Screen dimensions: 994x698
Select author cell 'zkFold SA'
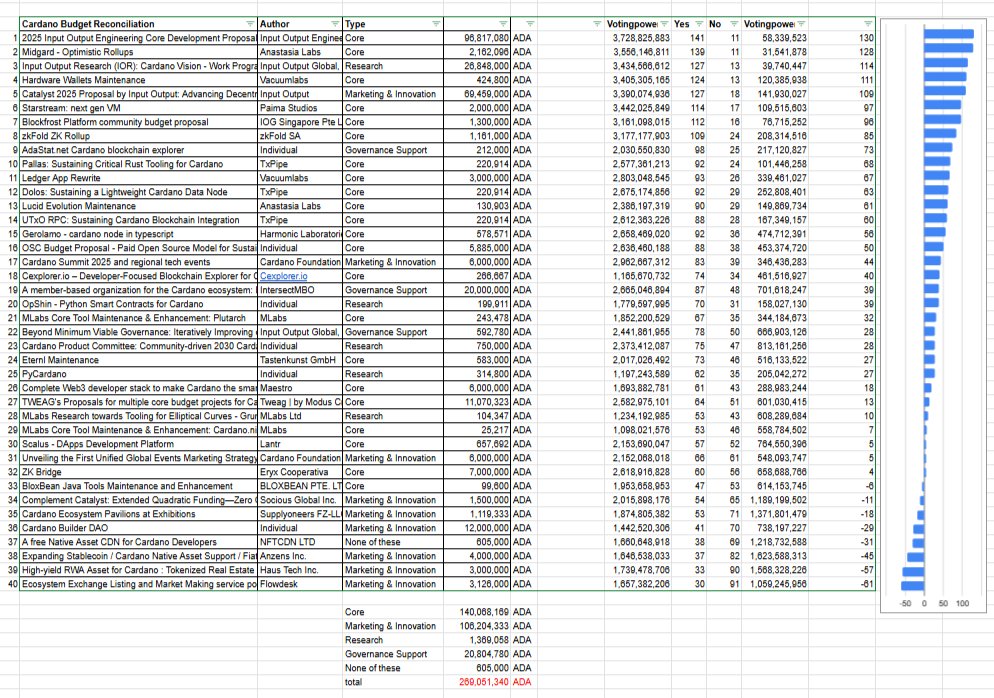click(x=299, y=136)
